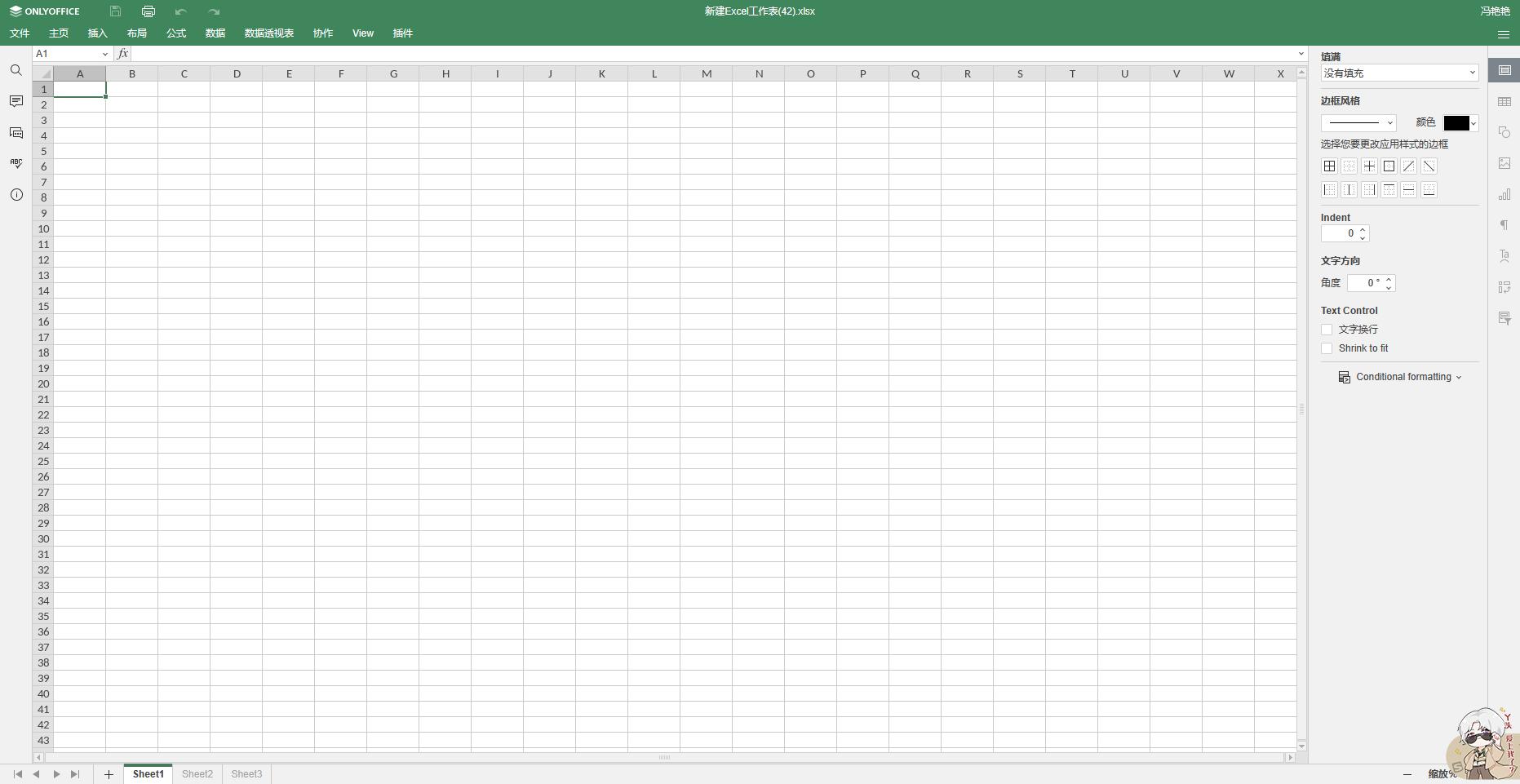Apply inner horizontal border
The height and width of the screenshot is (784, 1520).
pos(1409,190)
